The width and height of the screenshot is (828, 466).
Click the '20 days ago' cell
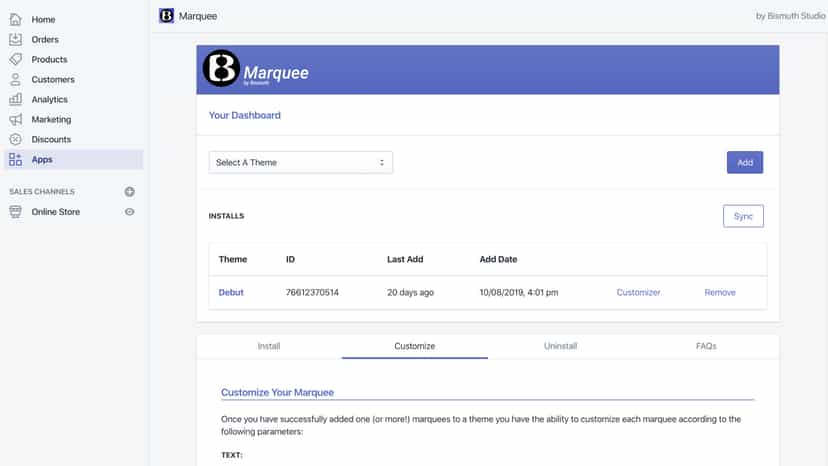click(410, 293)
